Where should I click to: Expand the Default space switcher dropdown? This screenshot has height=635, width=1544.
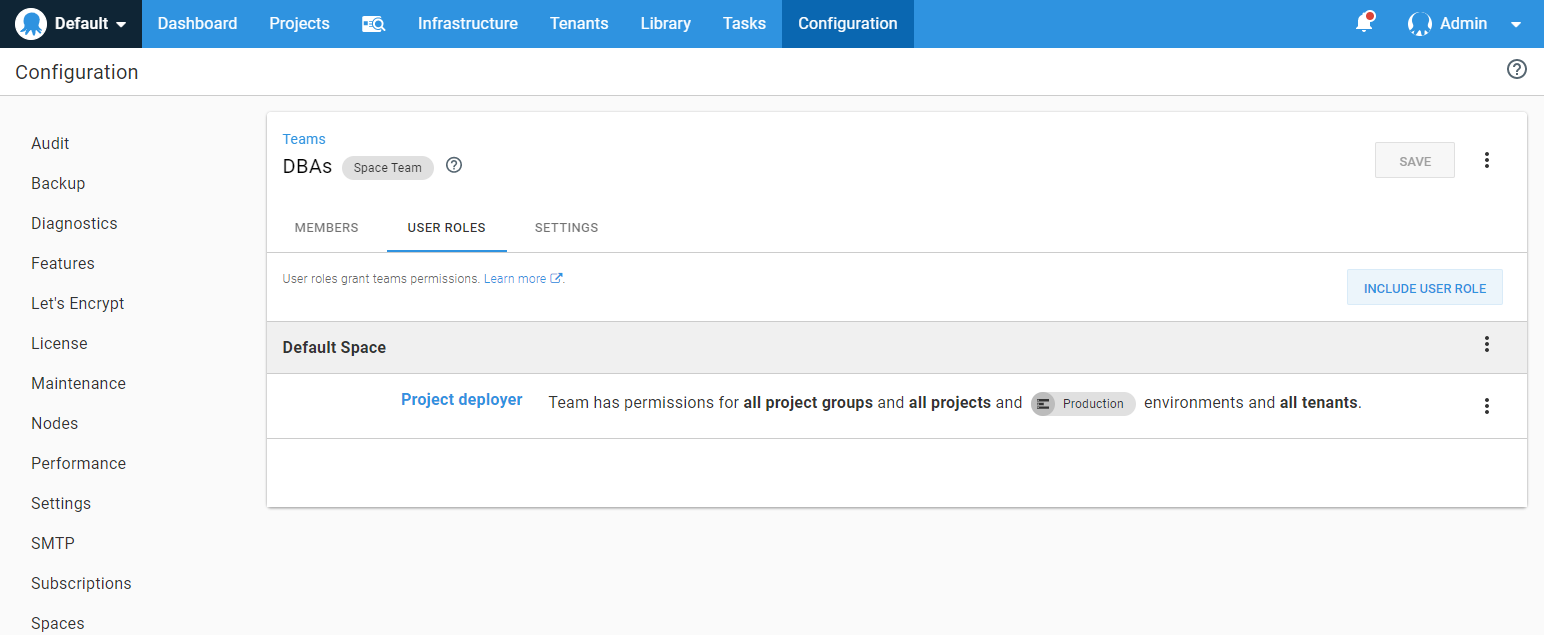point(121,25)
